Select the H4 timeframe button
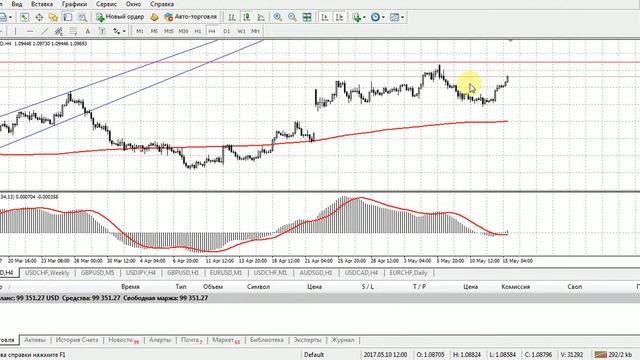Screen dimensions: 640x360 [212, 31]
